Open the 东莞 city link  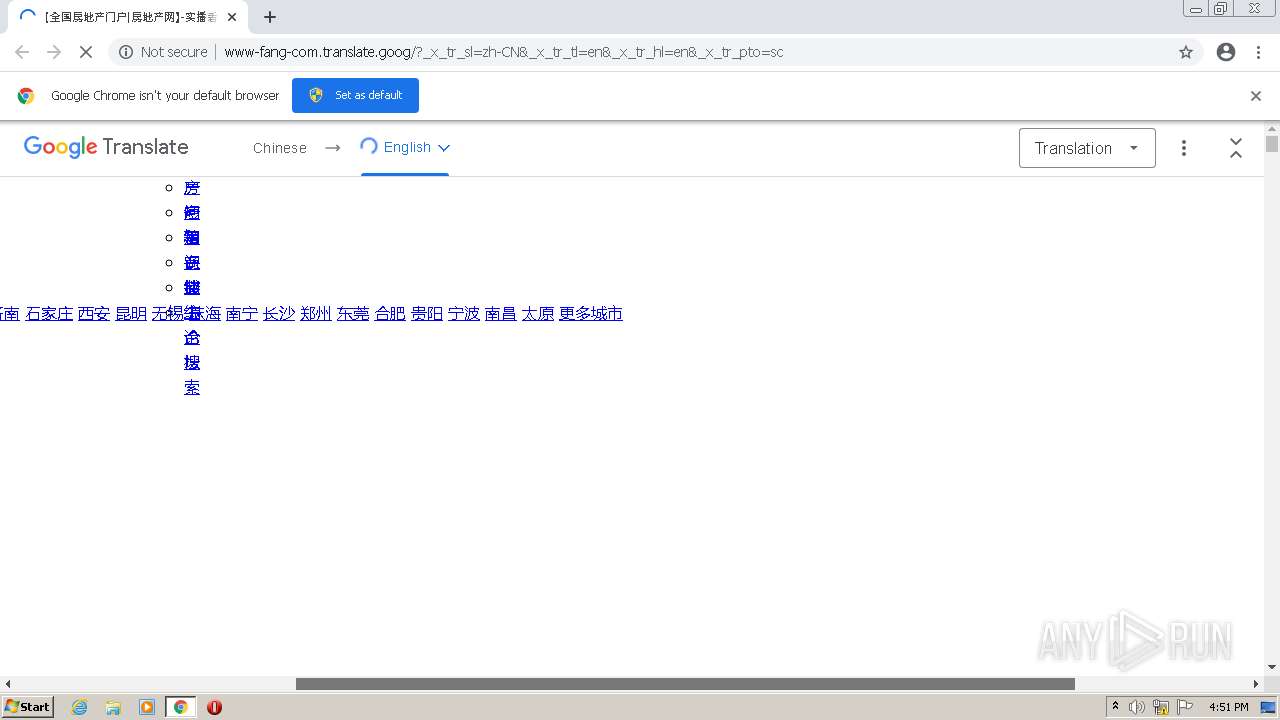[353, 314]
